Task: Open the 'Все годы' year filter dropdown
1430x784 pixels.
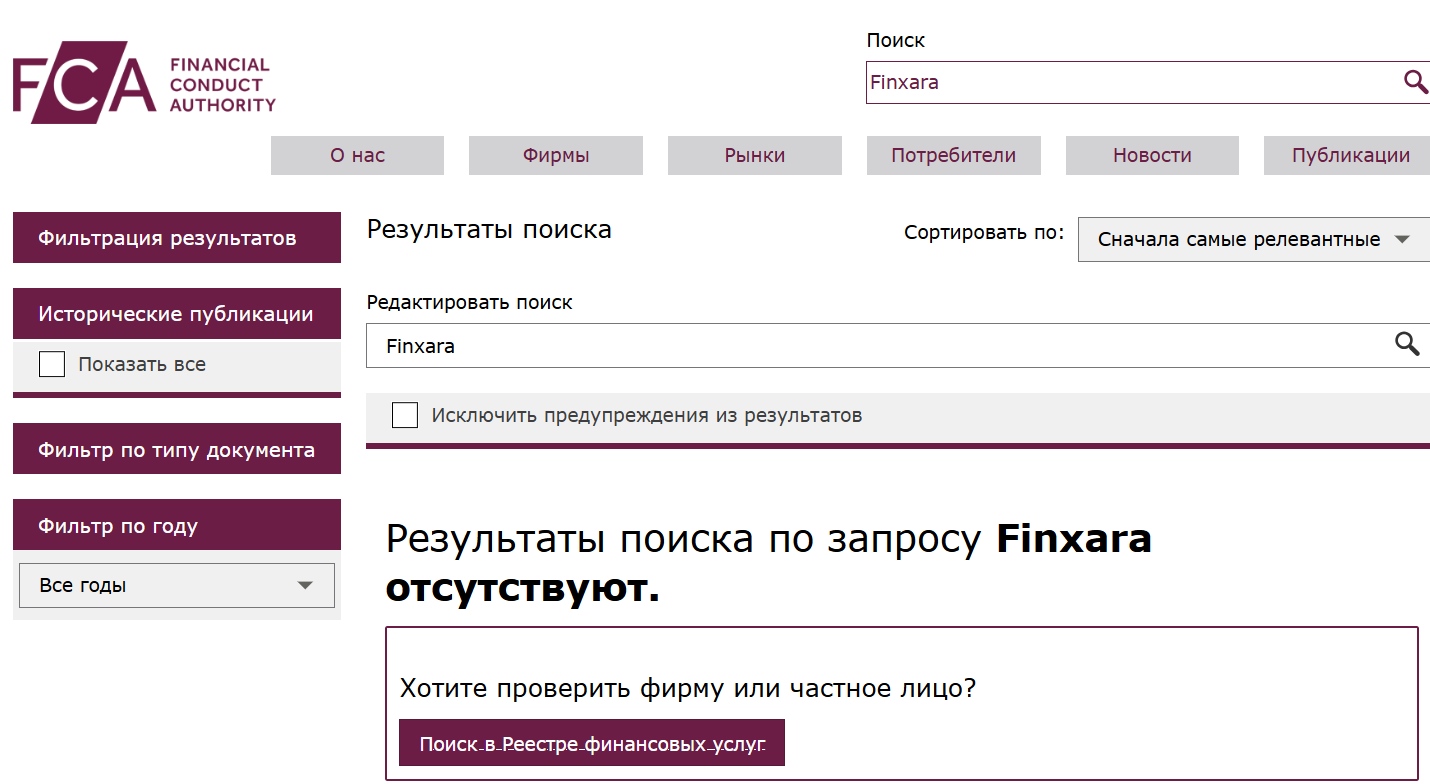Action: [176, 585]
